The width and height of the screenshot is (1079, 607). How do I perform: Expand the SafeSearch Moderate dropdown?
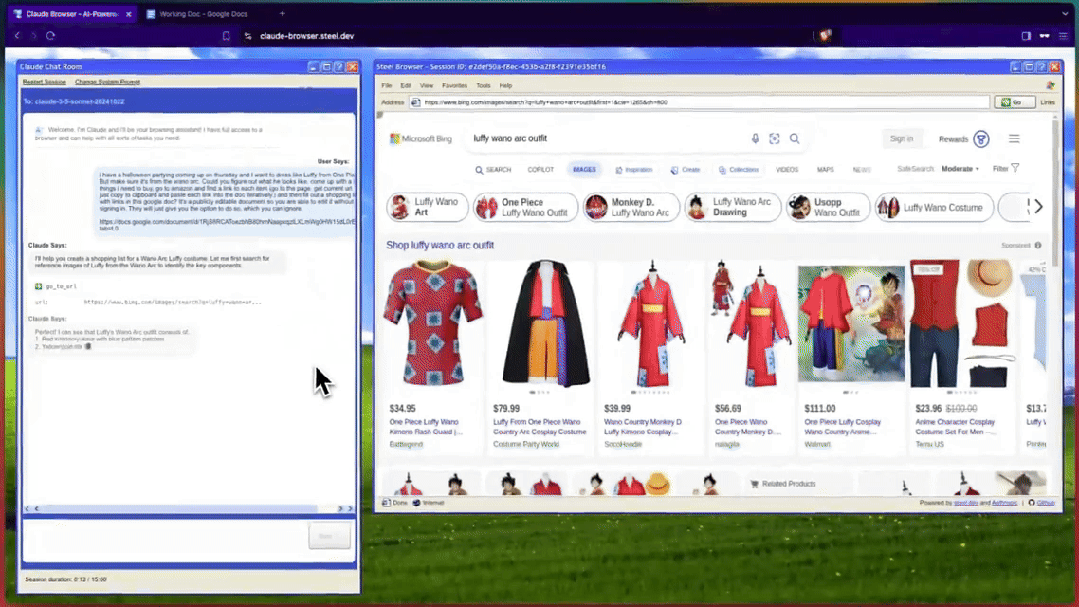pos(959,169)
